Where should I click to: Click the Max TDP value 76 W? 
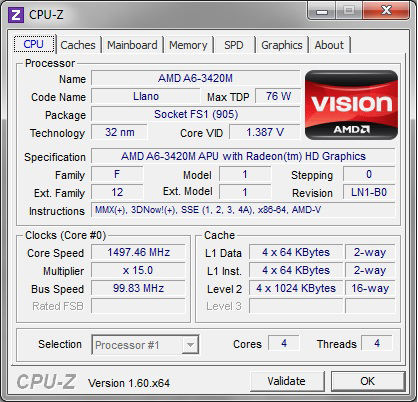[x=278, y=97]
